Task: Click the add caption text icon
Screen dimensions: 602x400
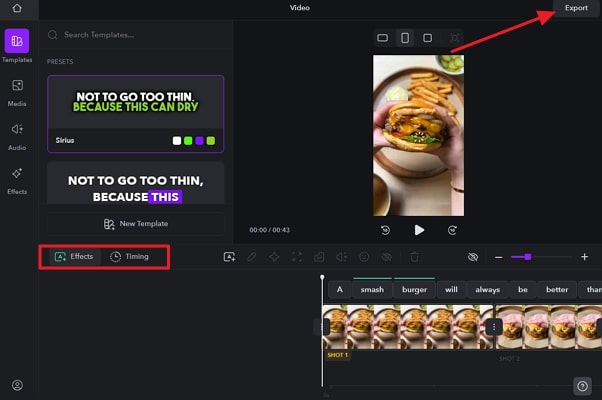Action: pos(229,257)
